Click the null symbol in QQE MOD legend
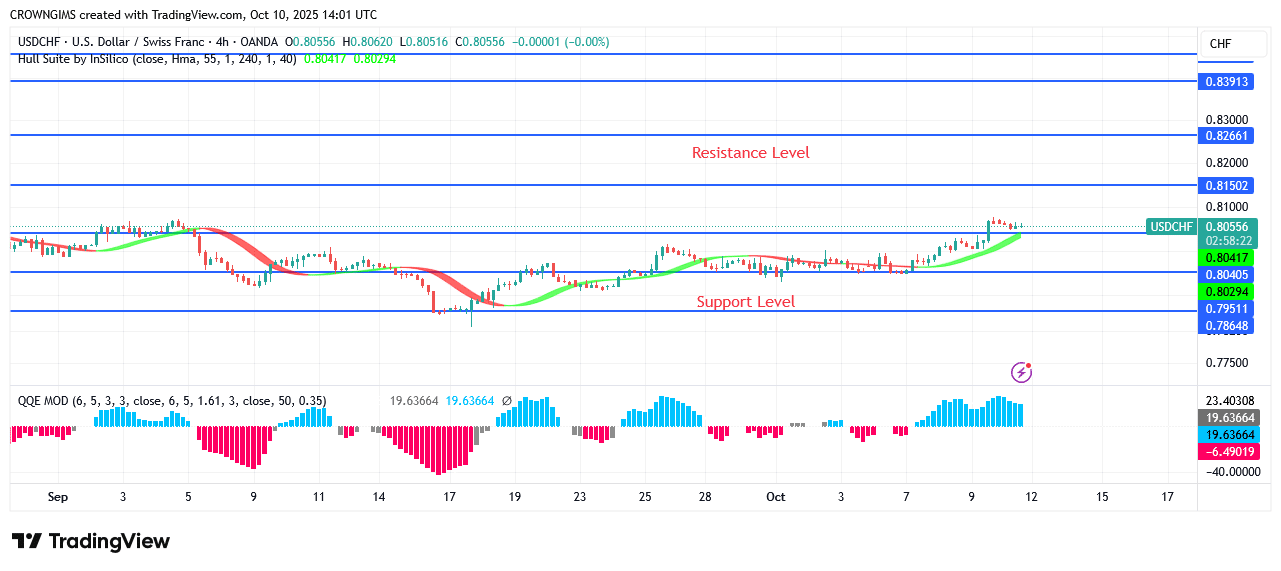 click(506, 401)
